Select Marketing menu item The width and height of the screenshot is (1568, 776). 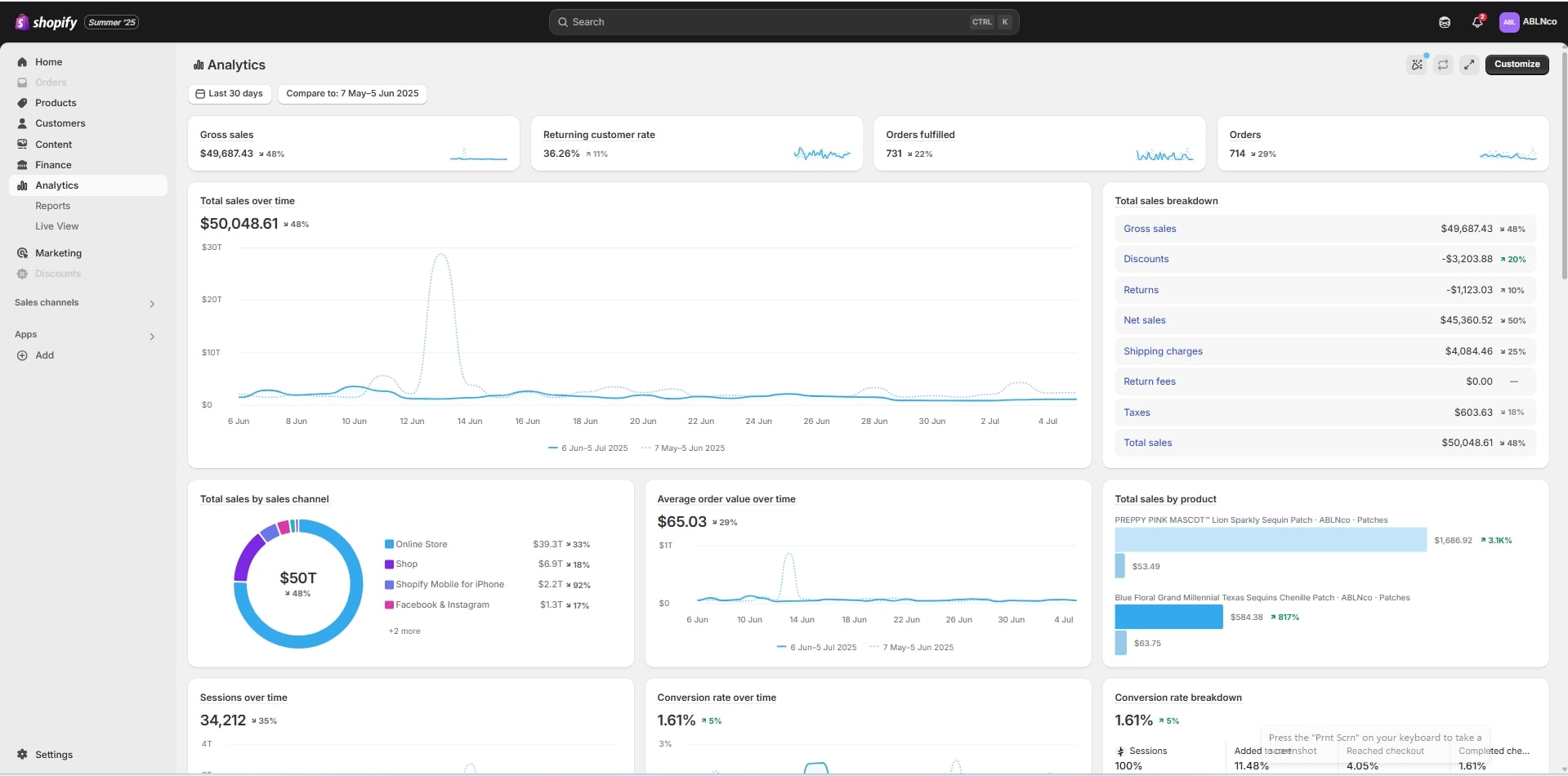[x=58, y=253]
